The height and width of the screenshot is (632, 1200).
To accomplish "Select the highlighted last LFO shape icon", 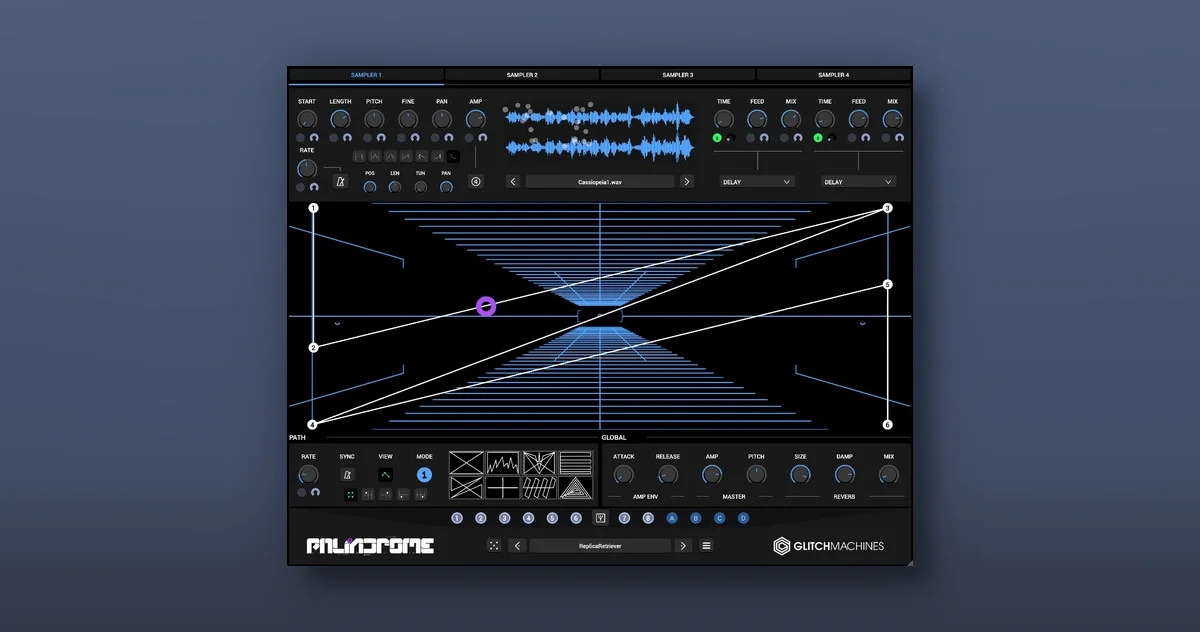I will (453, 157).
